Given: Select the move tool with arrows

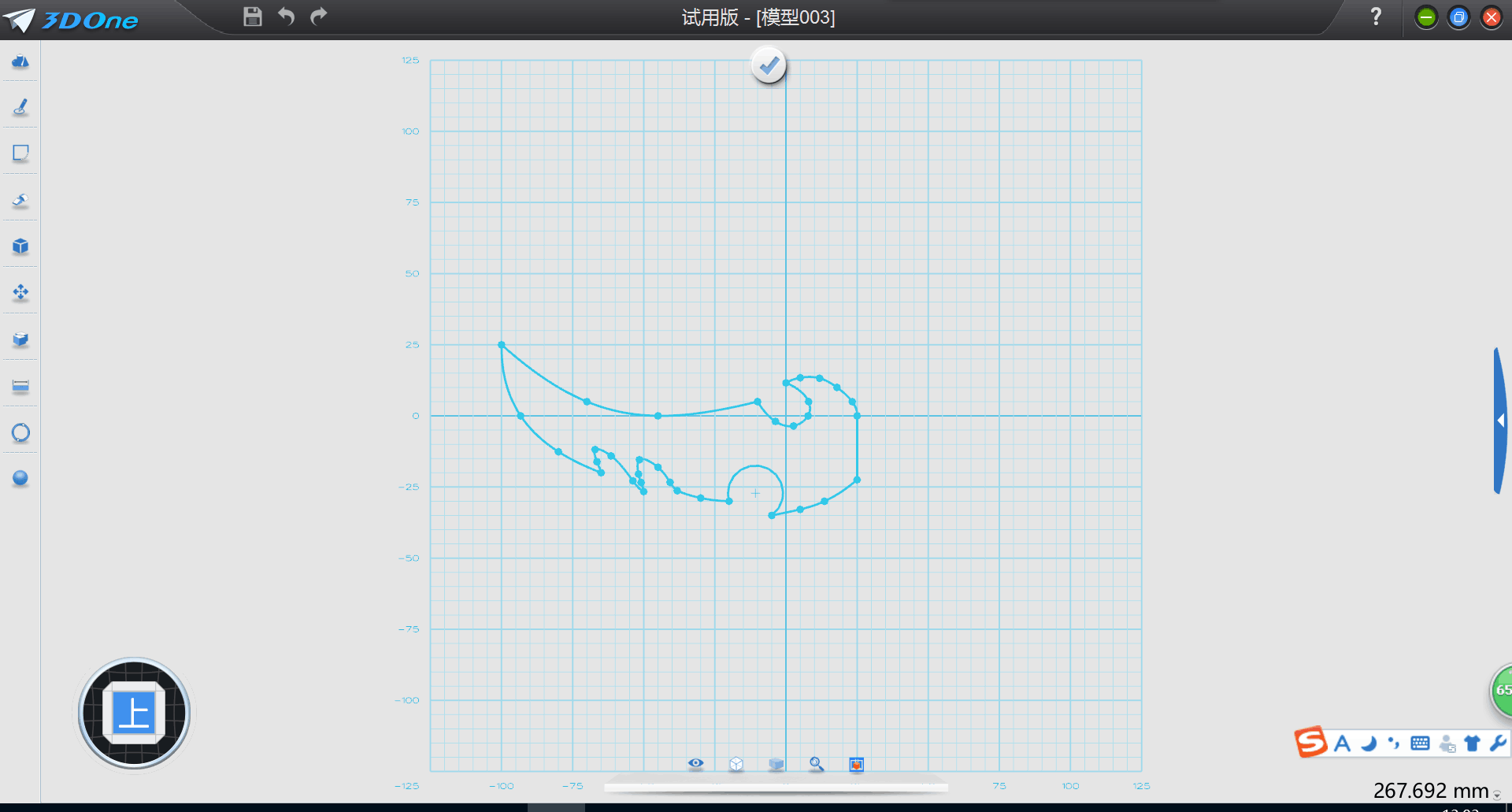Looking at the screenshot, I should click(x=20, y=293).
